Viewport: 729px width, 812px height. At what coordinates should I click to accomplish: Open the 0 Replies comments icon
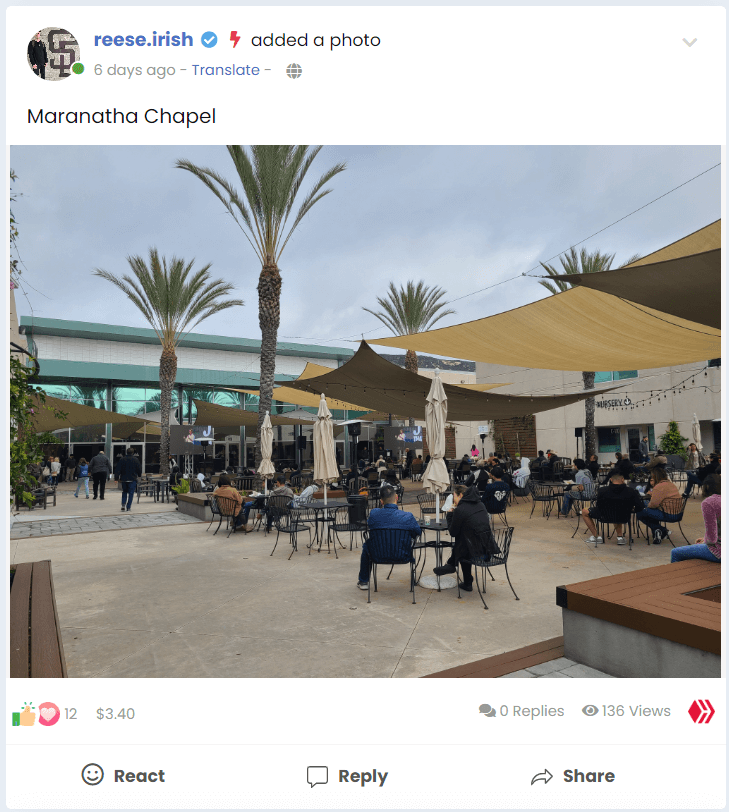pyautogui.click(x=487, y=711)
